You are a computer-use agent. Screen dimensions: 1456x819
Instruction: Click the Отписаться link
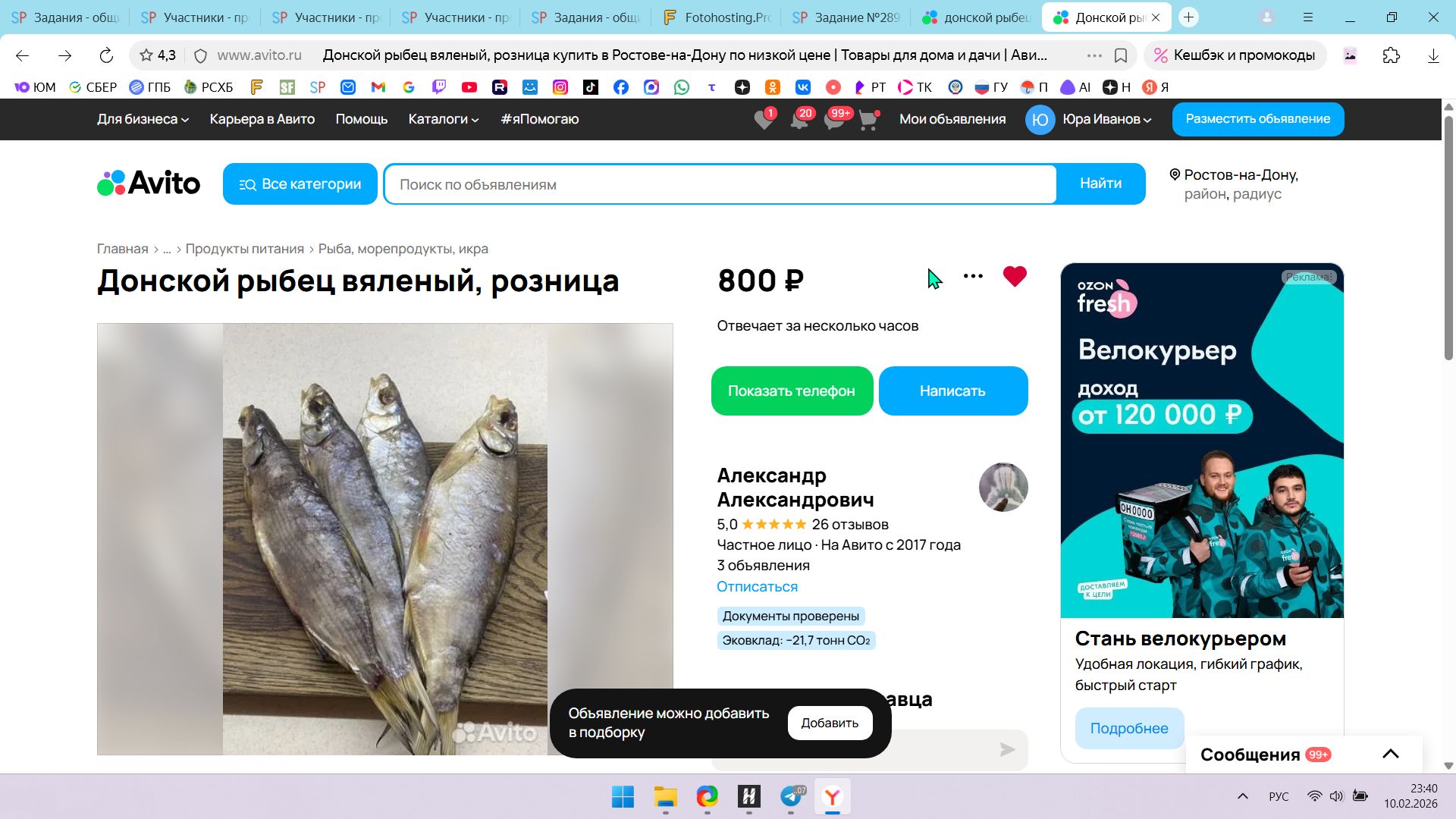(757, 587)
